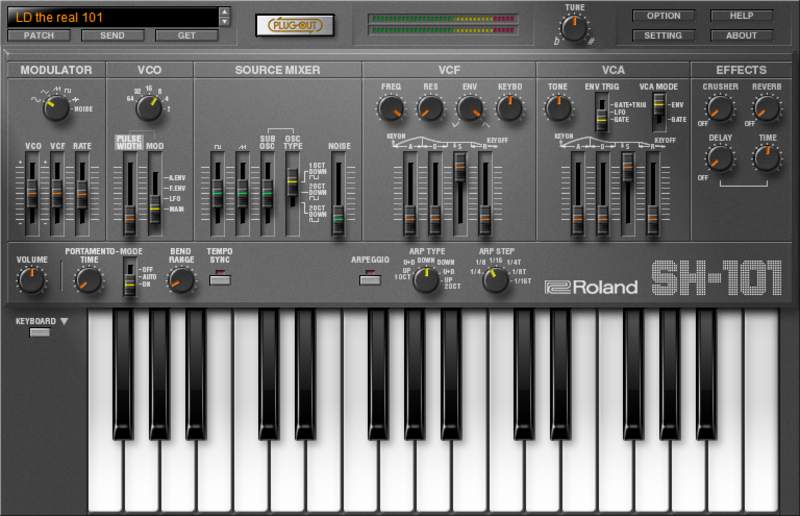The width and height of the screenshot is (800, 516).
Task: Click the VCA envelope release slider
Action: [653, 194]
